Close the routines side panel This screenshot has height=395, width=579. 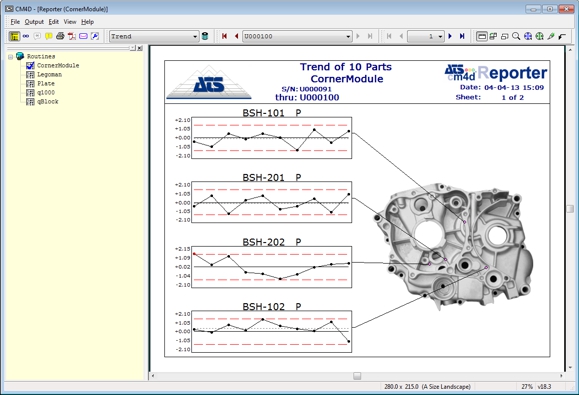click(x=140, y=48)
